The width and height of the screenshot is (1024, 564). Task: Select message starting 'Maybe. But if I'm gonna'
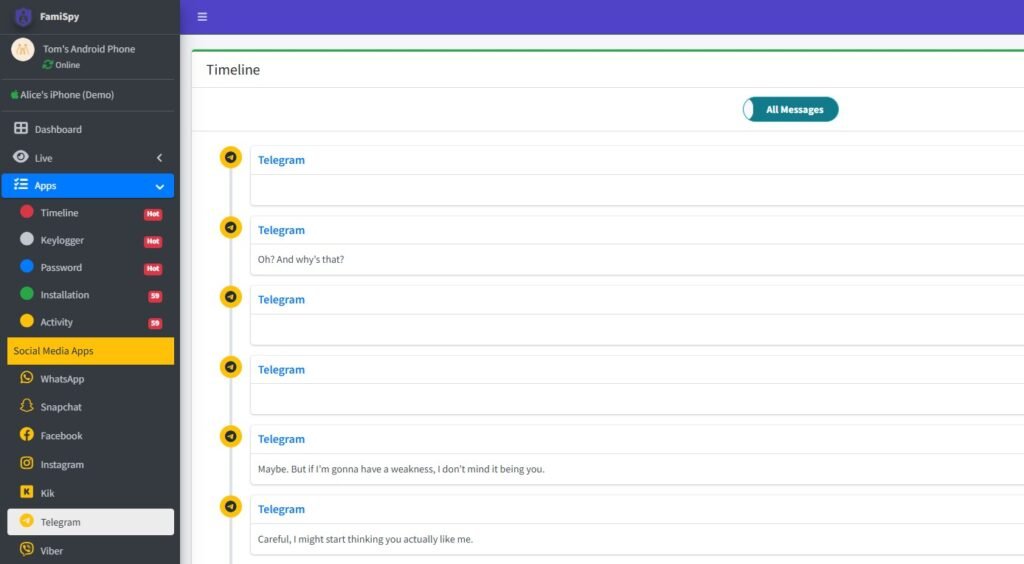pos(401,469)
